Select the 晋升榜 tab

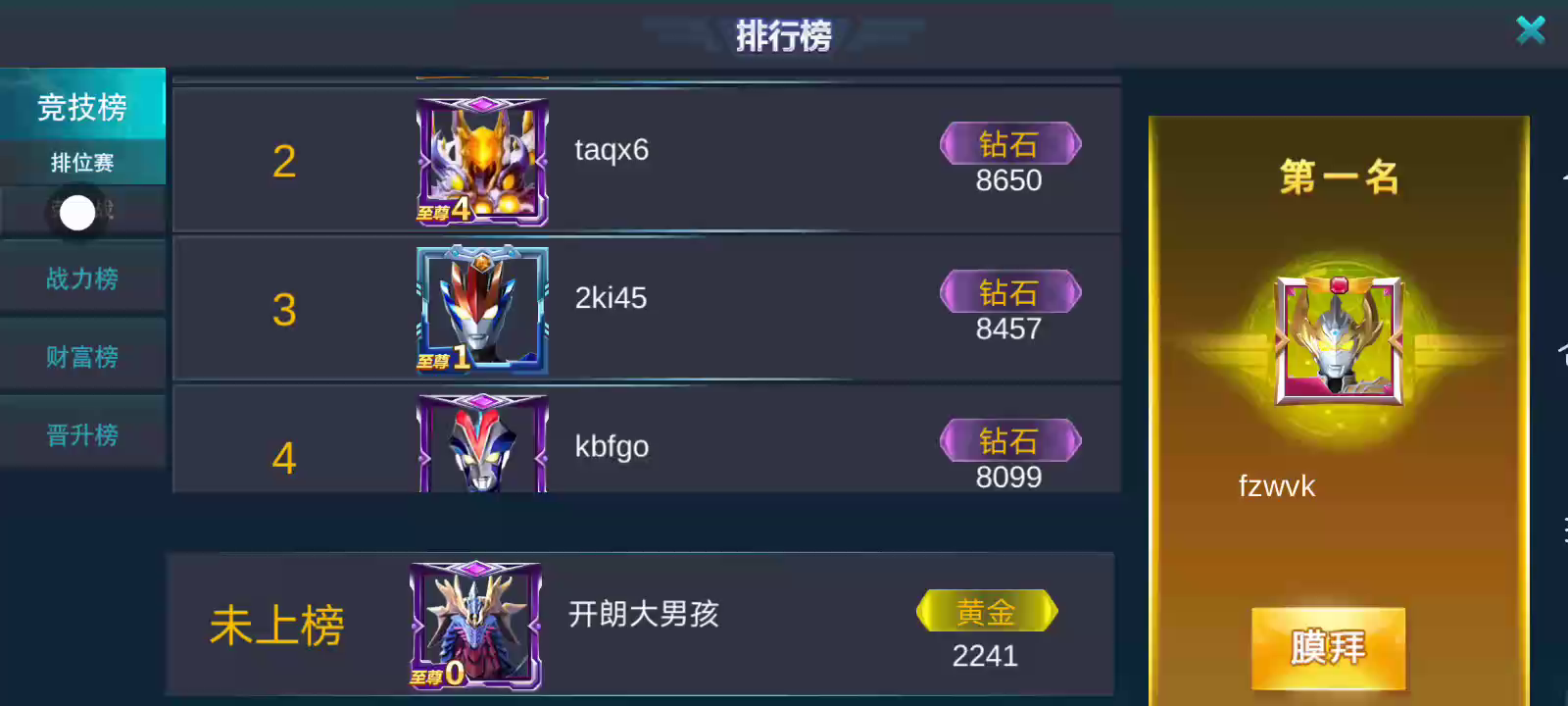[82, 435]
